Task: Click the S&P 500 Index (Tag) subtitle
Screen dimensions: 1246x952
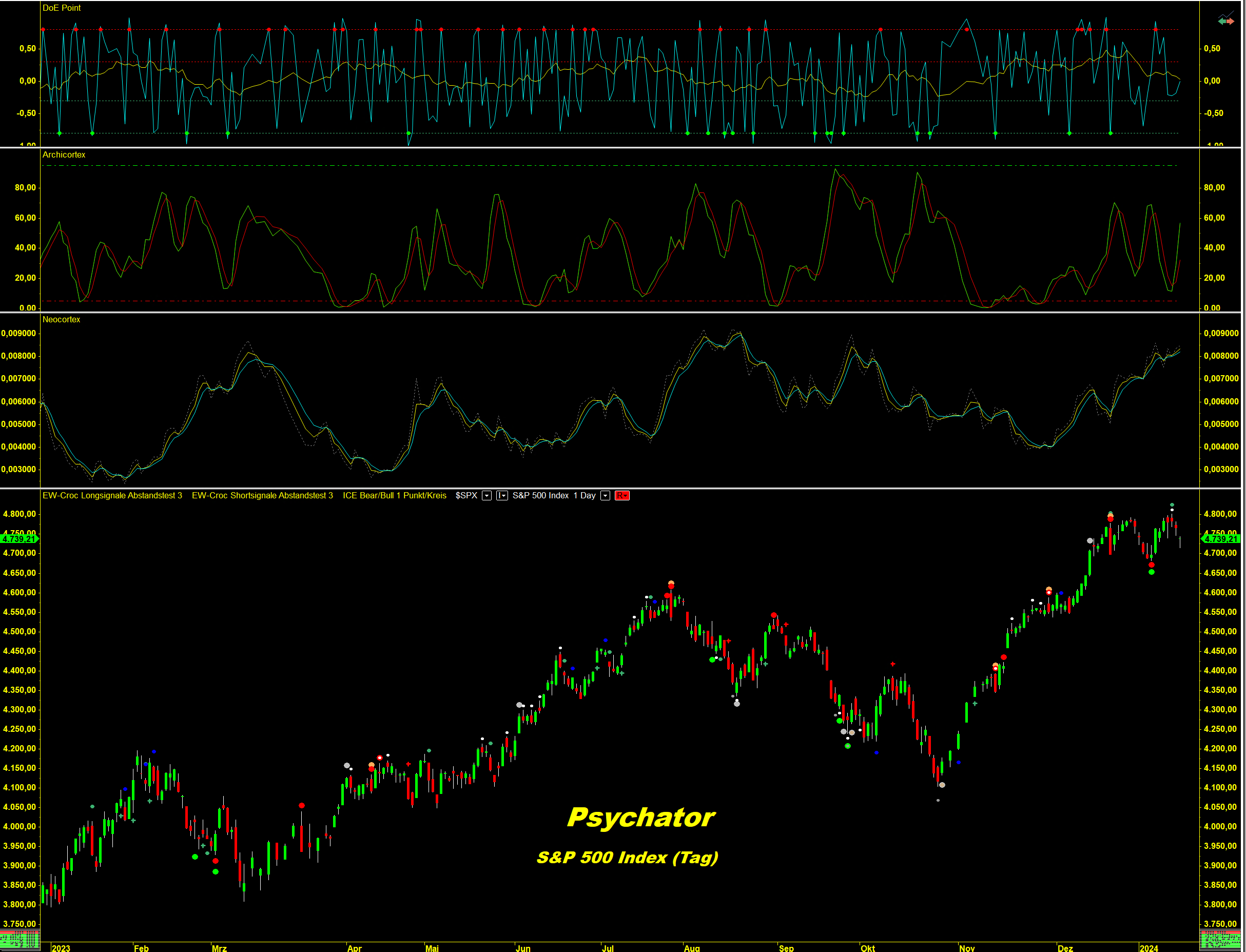Action: (x=627, y=858)
